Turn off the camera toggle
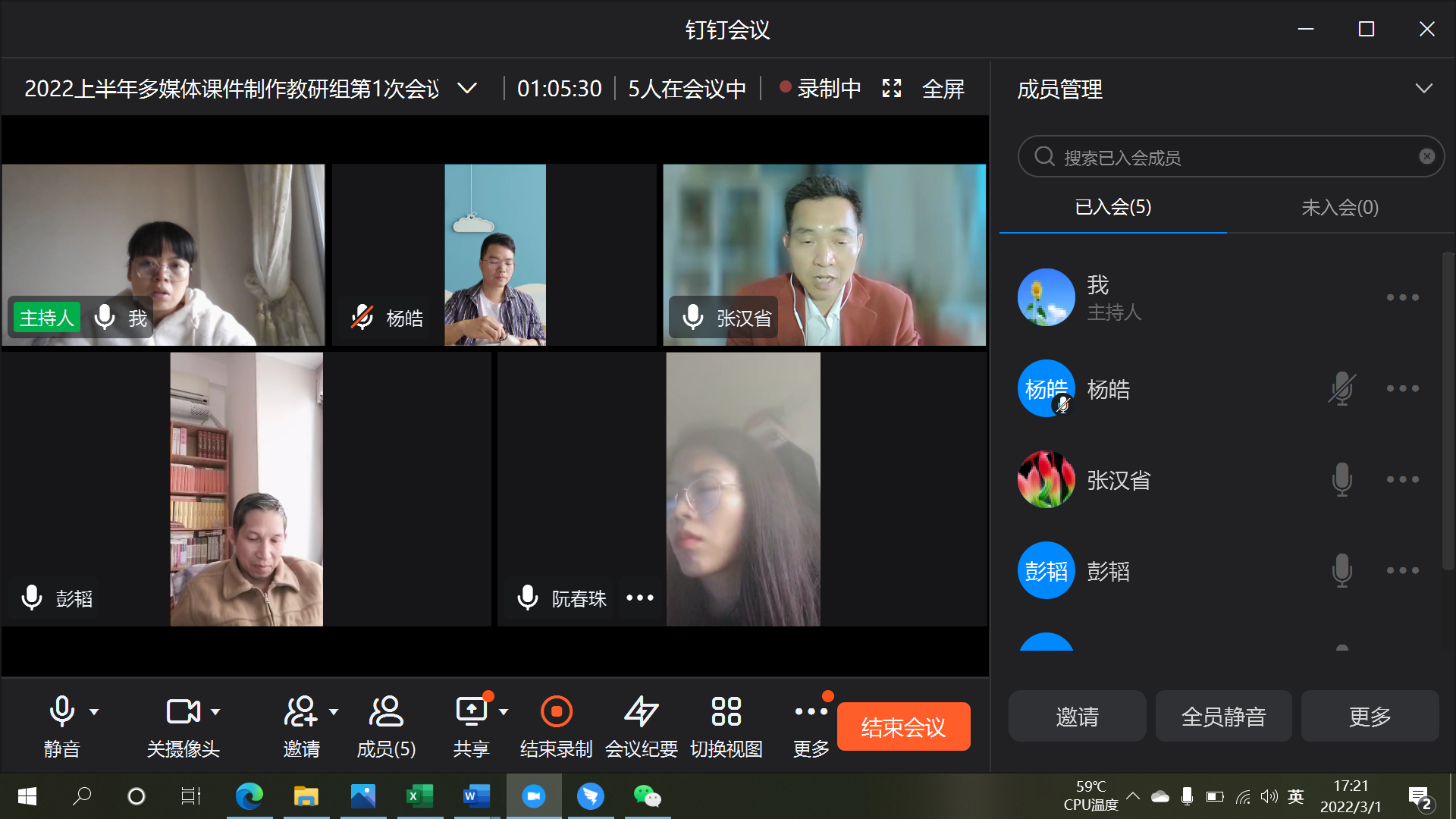Image resolution: width=1456 pixels, height=819 pixels. tap(183, 712)
